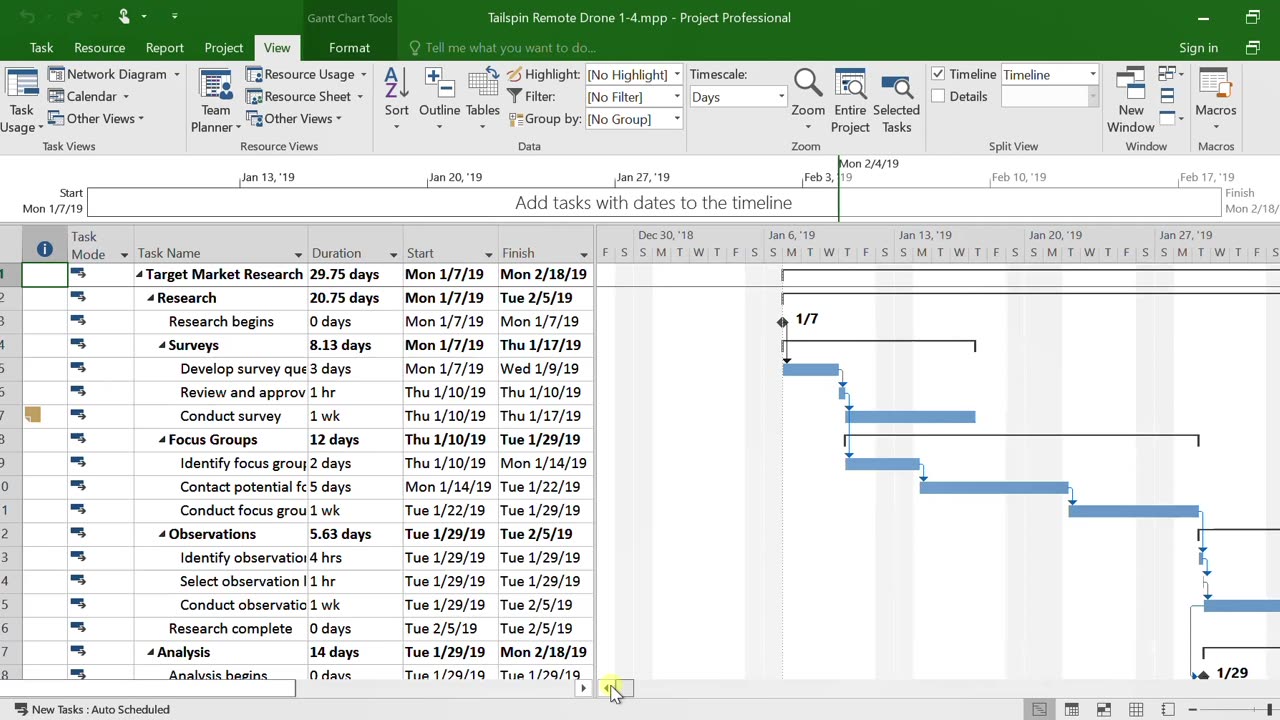This screenshot has width=1280, height=720.
Task: Enable the Details checkbox
Action: pos(938,97)
